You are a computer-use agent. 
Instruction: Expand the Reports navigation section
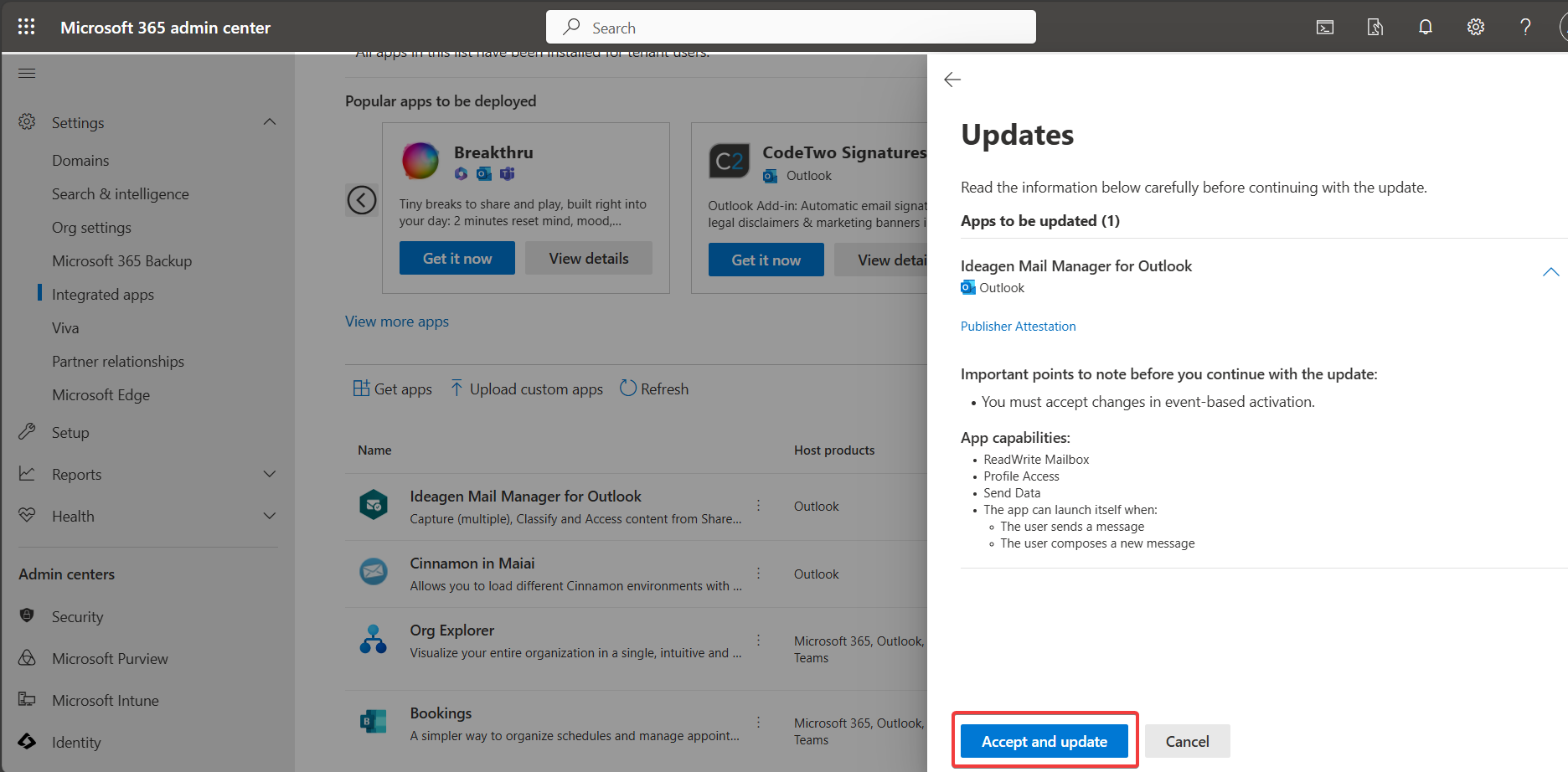269,474
